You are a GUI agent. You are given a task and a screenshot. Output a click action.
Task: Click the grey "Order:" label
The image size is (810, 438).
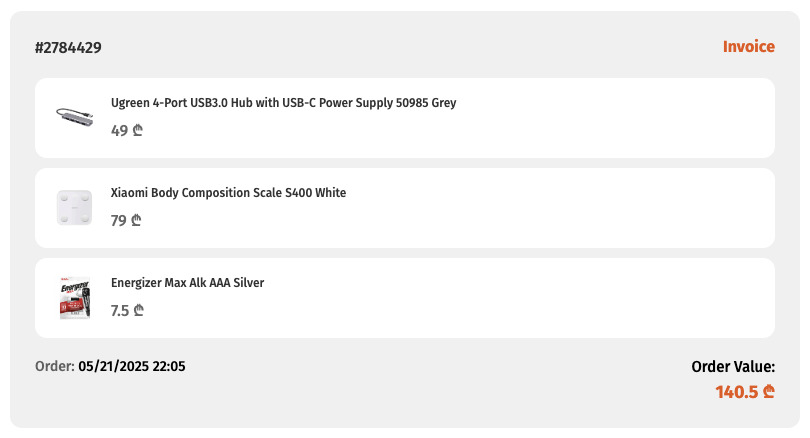pyautogui.click(x=55, y=366)
